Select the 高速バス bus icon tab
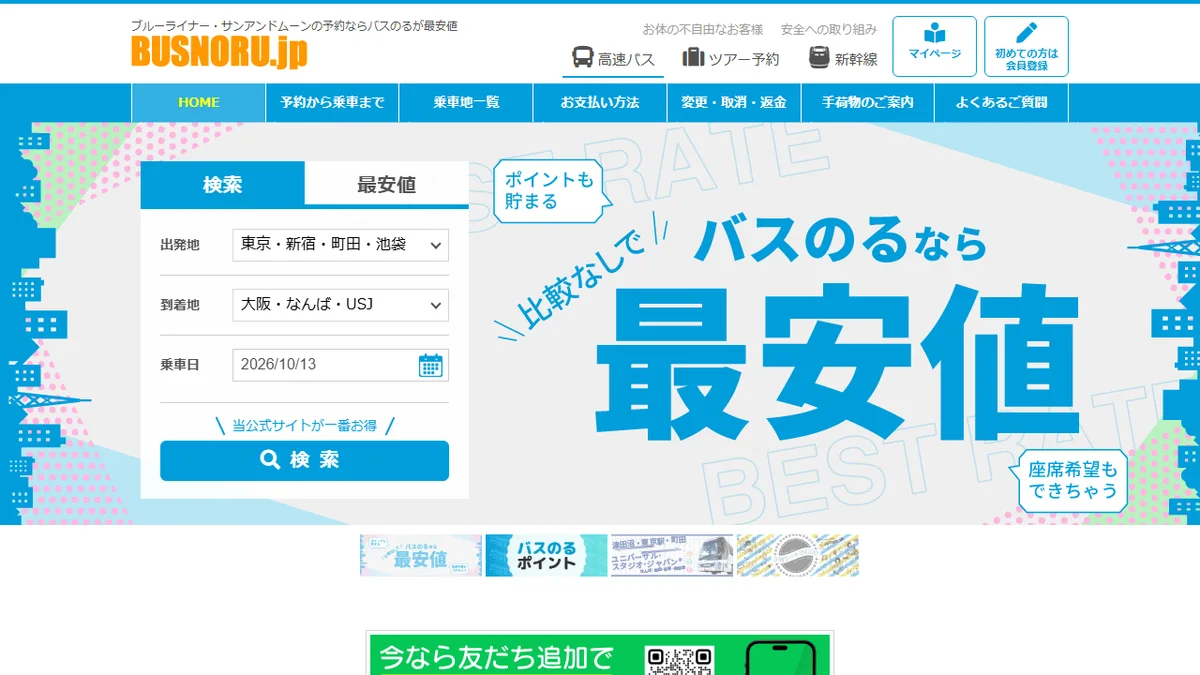 (613, 59)
